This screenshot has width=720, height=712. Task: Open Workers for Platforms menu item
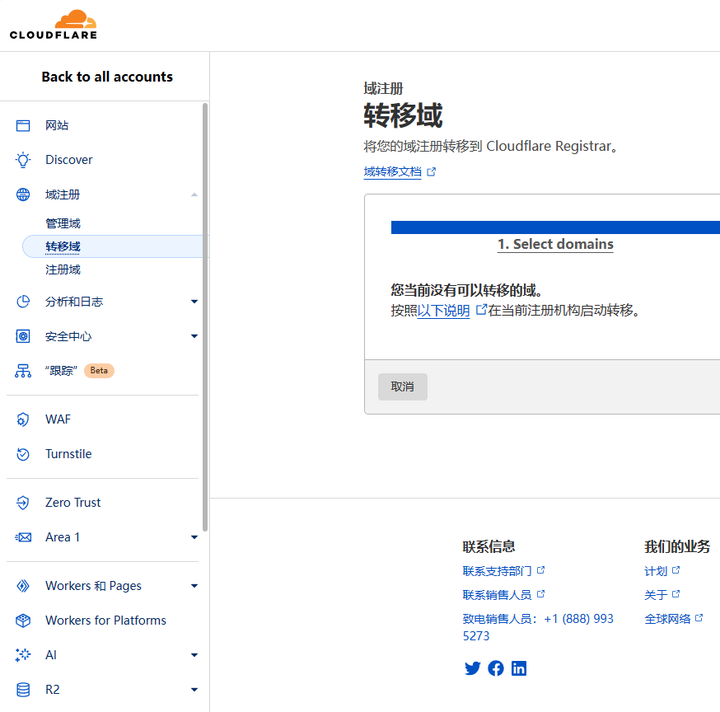104,620
